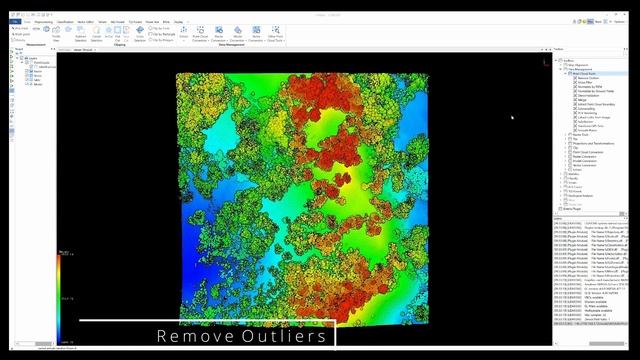Screen dimensions: 640x360
Task: Select the Tile entry in Toolbox
Action: pyautogui.click(x=575, y=139)
